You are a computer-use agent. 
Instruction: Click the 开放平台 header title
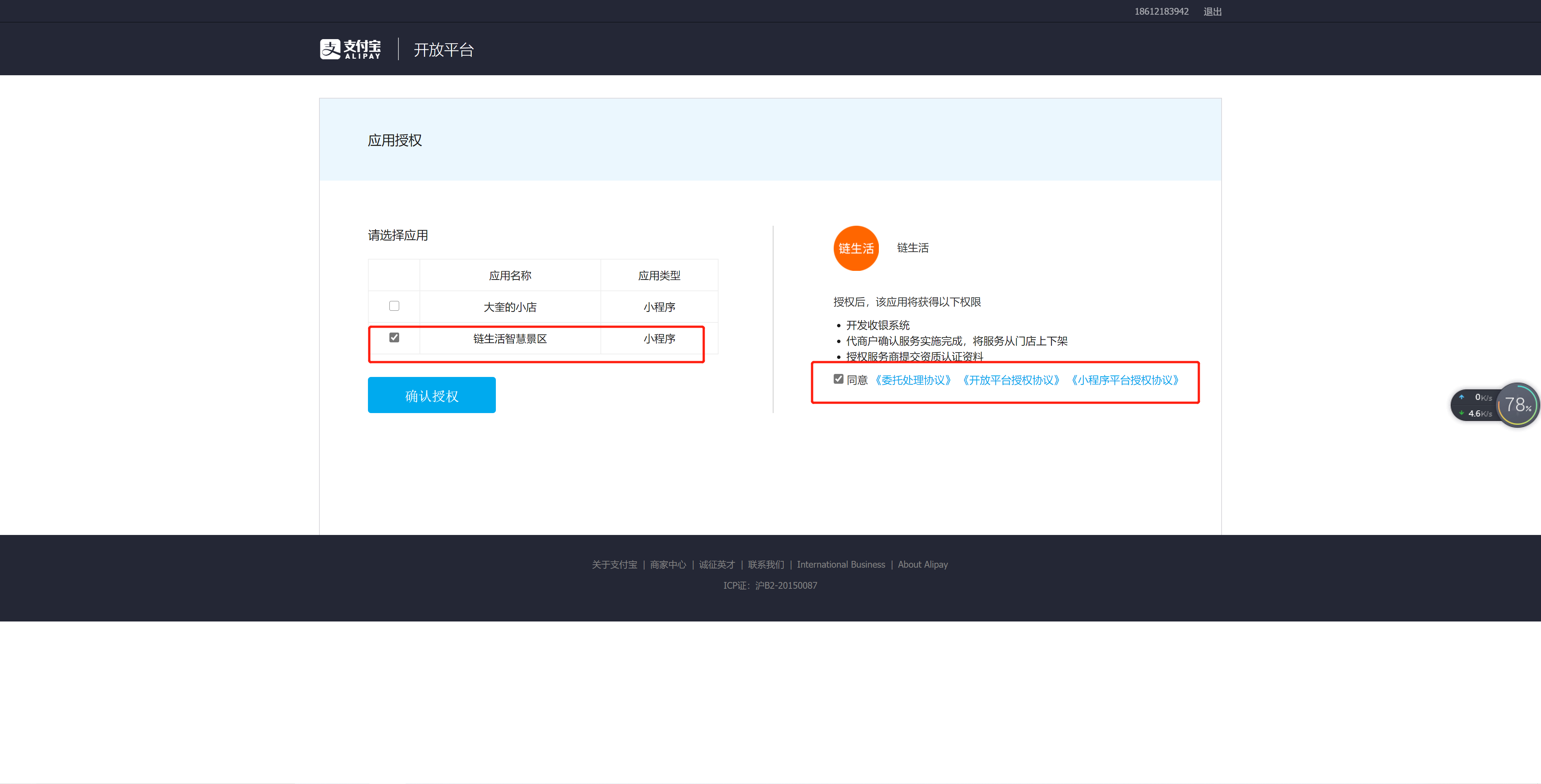pyautogui.click(x=443, y=50)
